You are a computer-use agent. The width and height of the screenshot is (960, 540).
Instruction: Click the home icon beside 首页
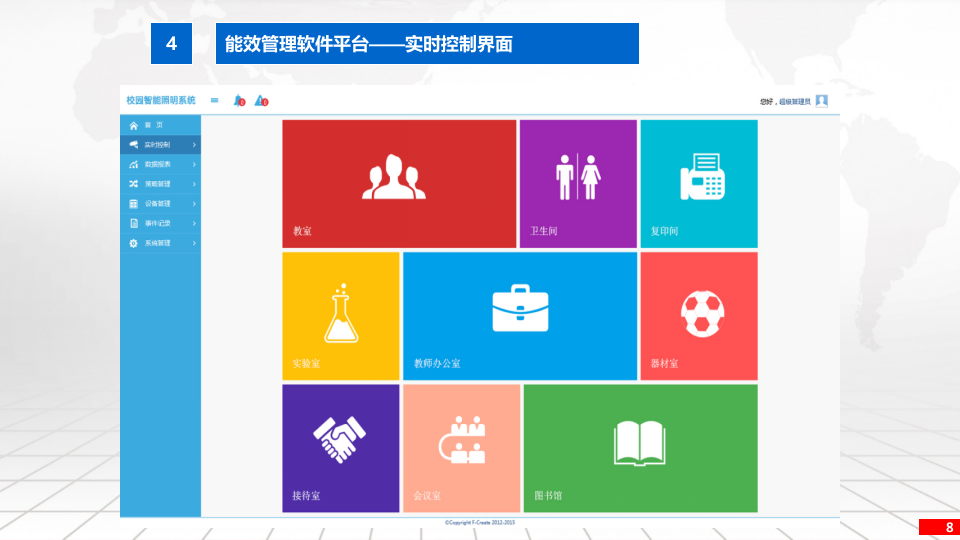coord(133,125)
